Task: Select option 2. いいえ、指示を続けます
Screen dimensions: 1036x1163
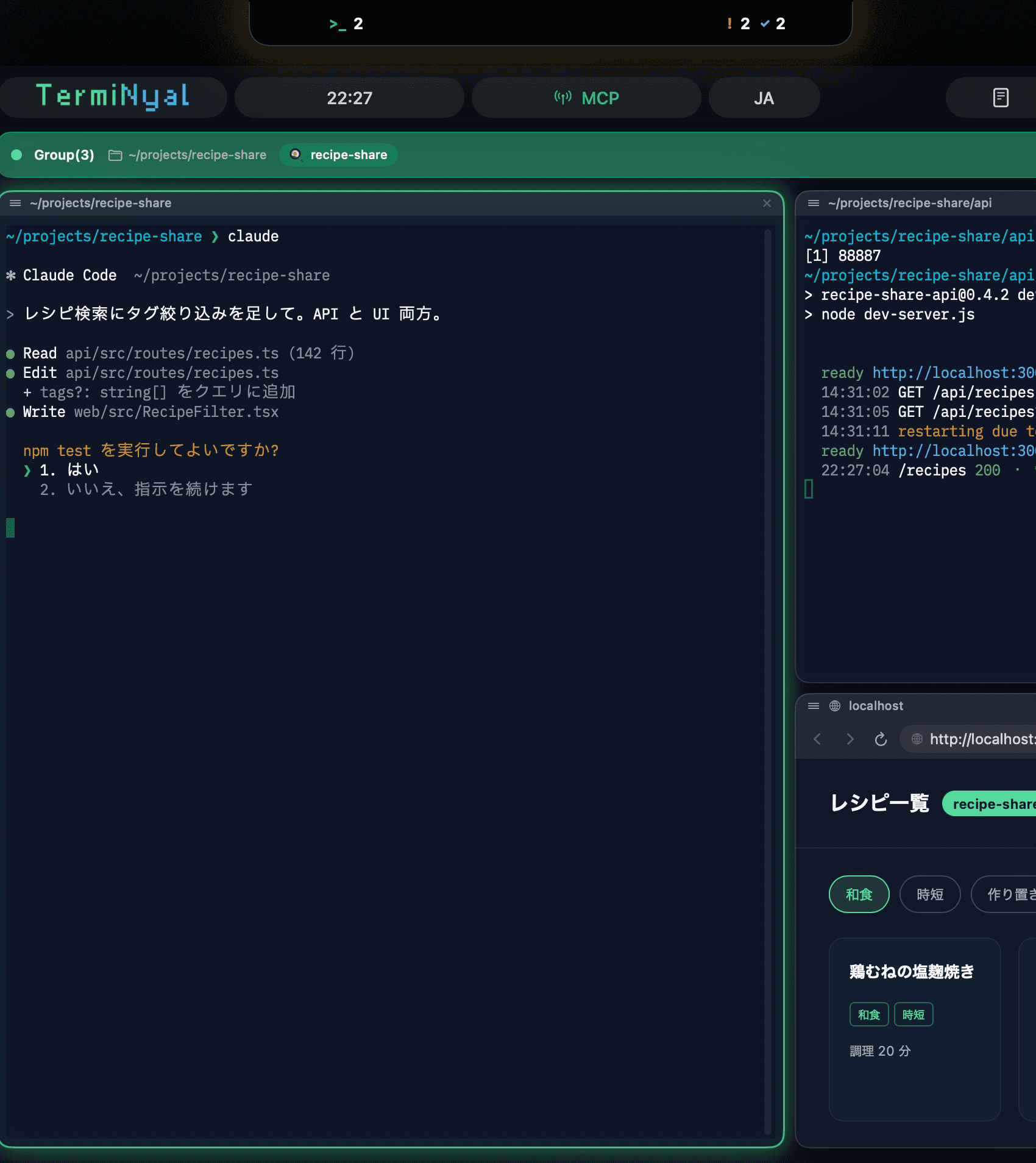Action: point(146,489)
